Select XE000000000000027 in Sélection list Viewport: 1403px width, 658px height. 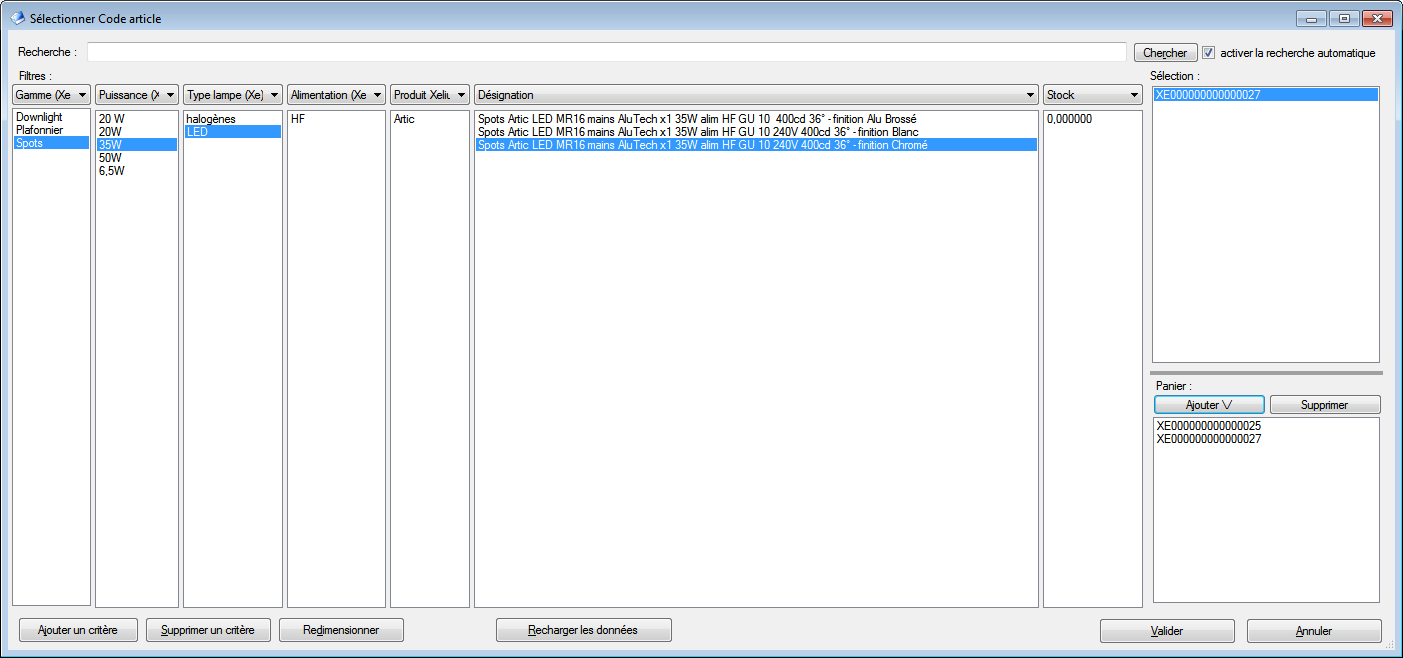click(x=1266, y=95)
